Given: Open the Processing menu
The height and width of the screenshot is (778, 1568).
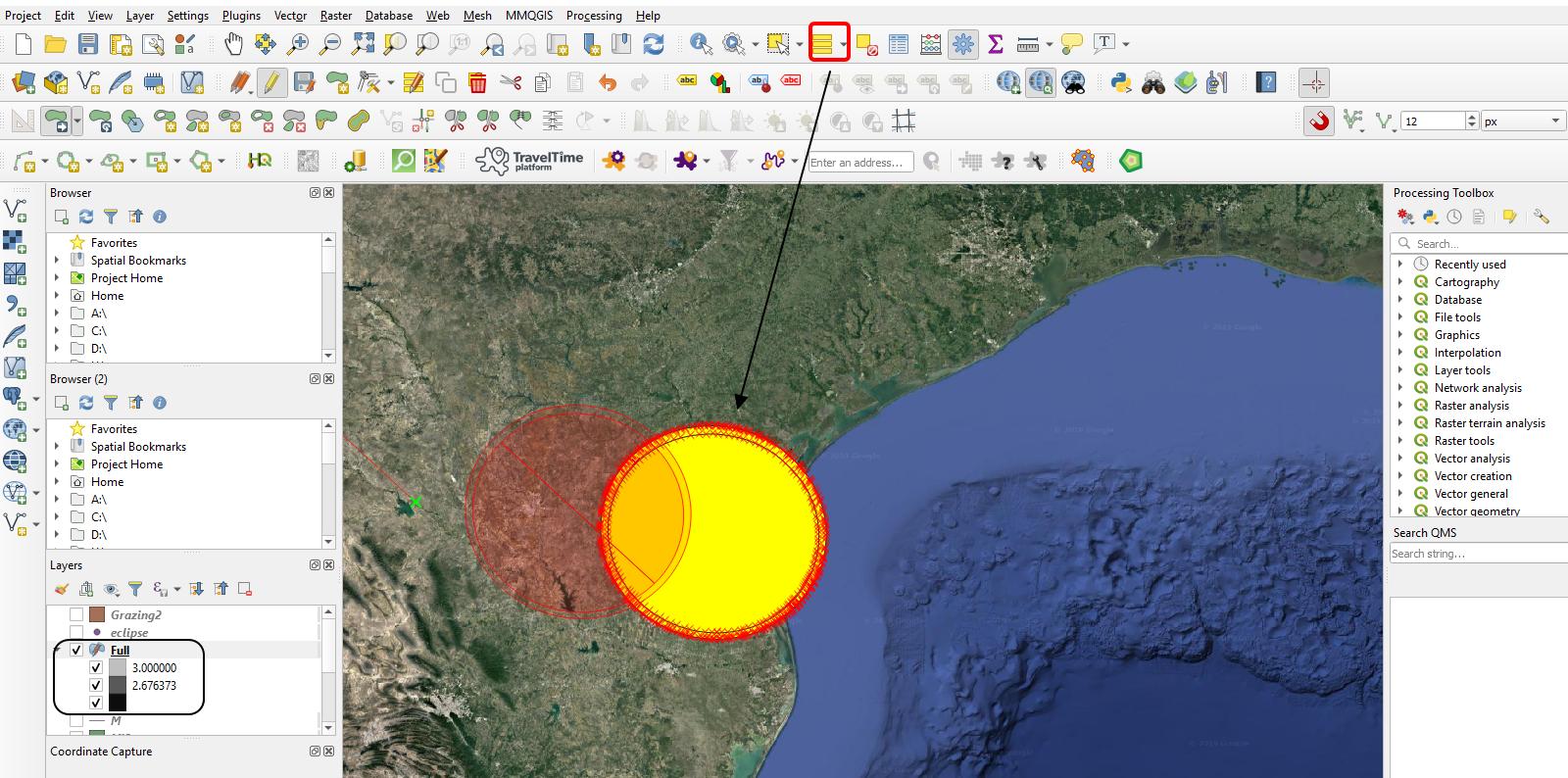Looking at the screenshot, I should coord(594,16).
